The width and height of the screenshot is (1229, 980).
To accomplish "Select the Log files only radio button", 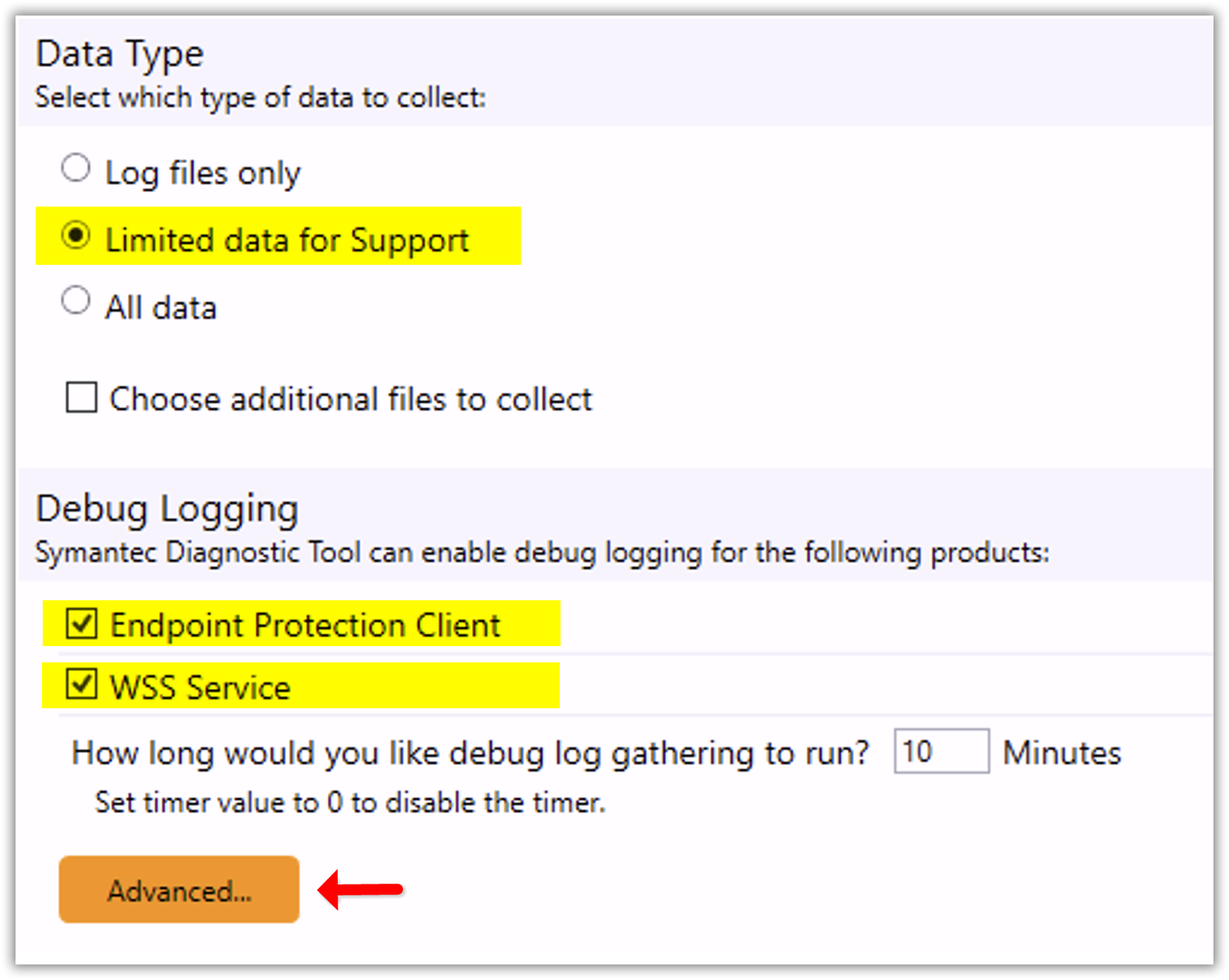I will [x=75, y=168].
